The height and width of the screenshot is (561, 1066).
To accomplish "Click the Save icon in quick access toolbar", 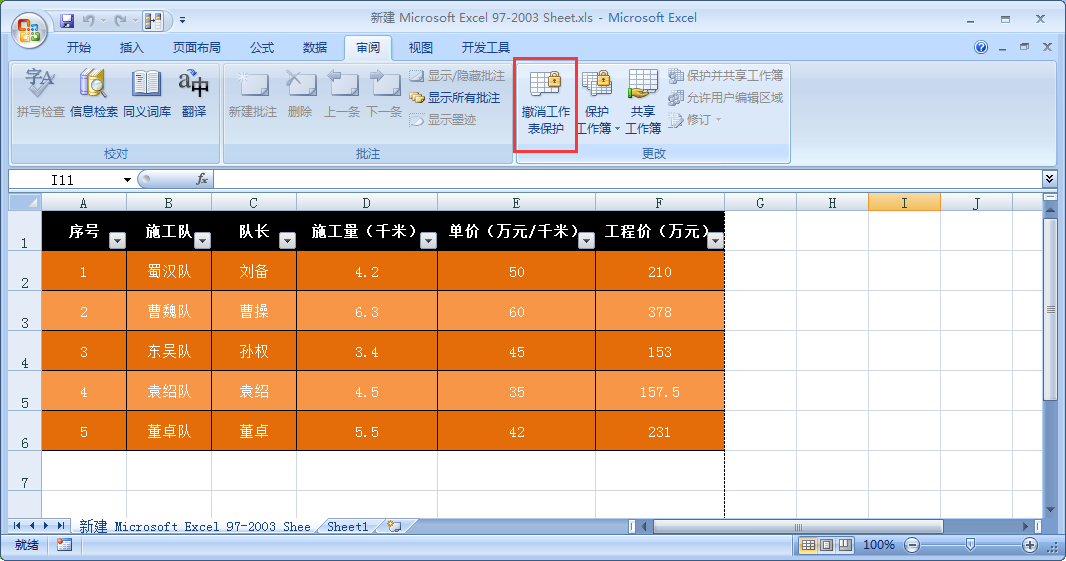I will tap(67, 20).
